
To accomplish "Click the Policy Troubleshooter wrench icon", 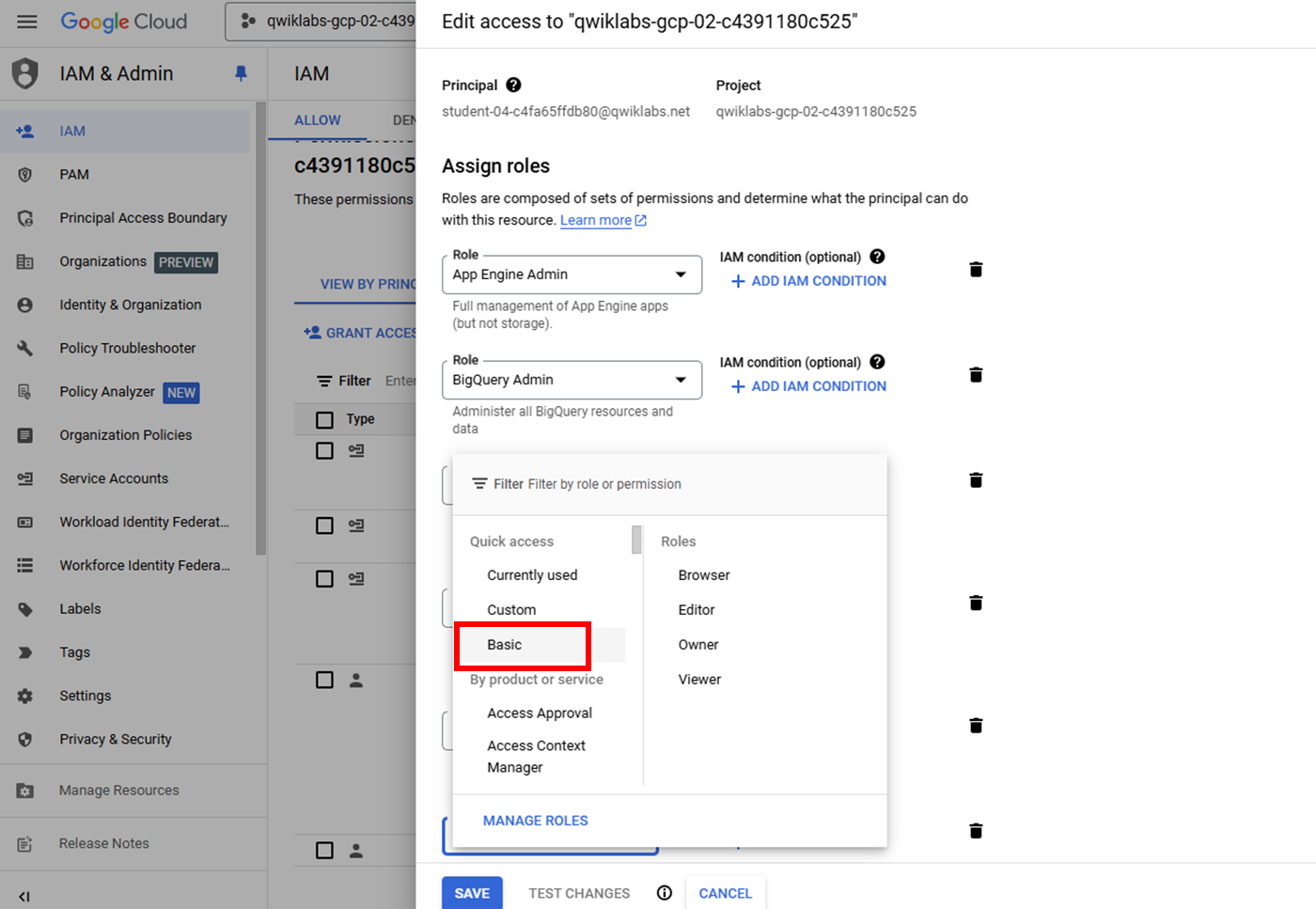I will pos(25,348).
